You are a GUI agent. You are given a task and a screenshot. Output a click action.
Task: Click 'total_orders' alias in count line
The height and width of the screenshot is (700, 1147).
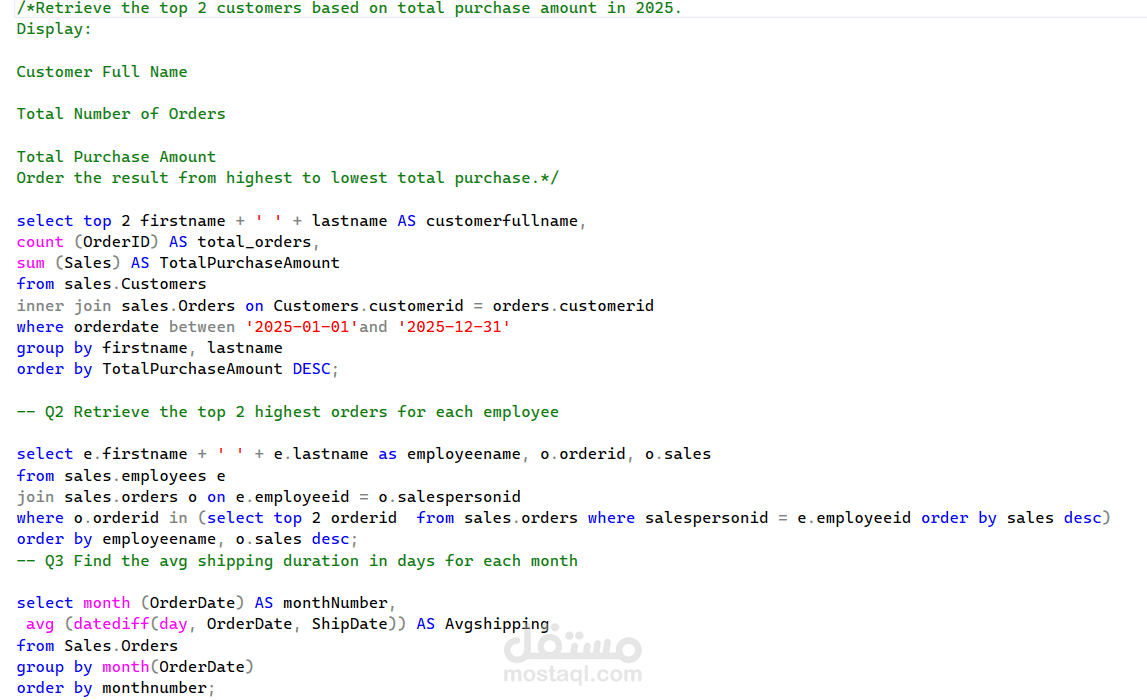[x=254, y=242]
